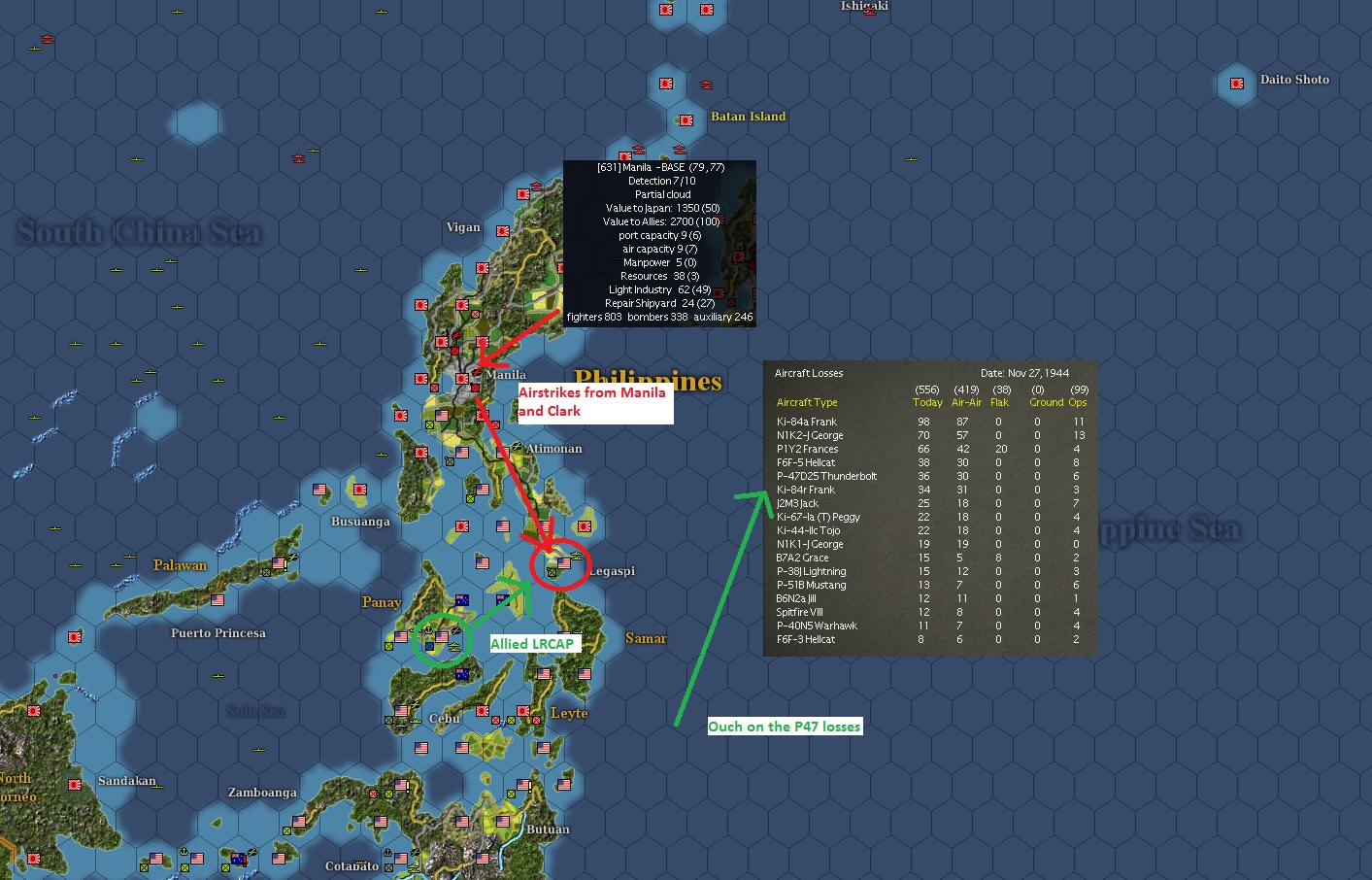Click the Daito Shoto map label
Viewport: 1372px width, 880px height.
(1294, 80)
